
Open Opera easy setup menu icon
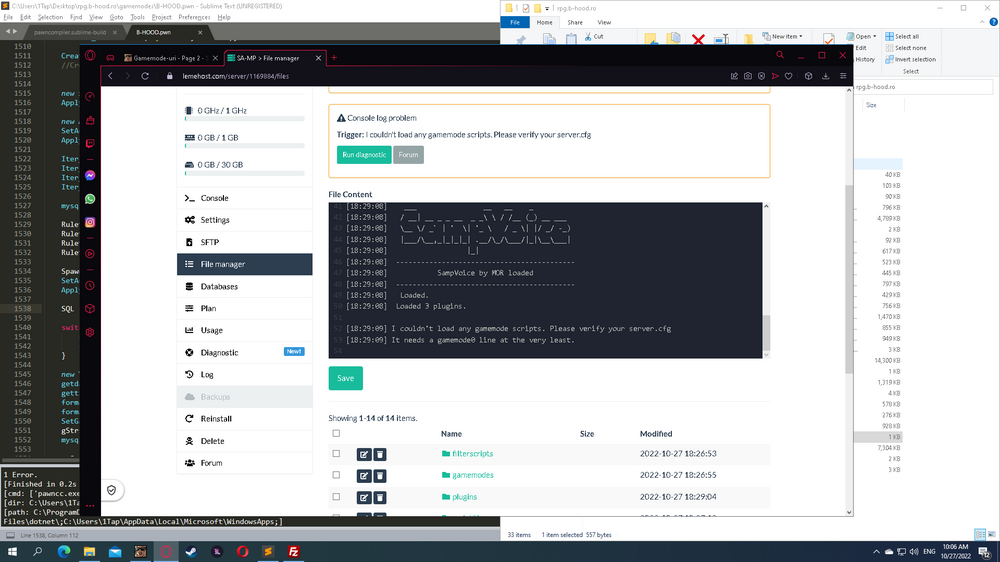843,76
